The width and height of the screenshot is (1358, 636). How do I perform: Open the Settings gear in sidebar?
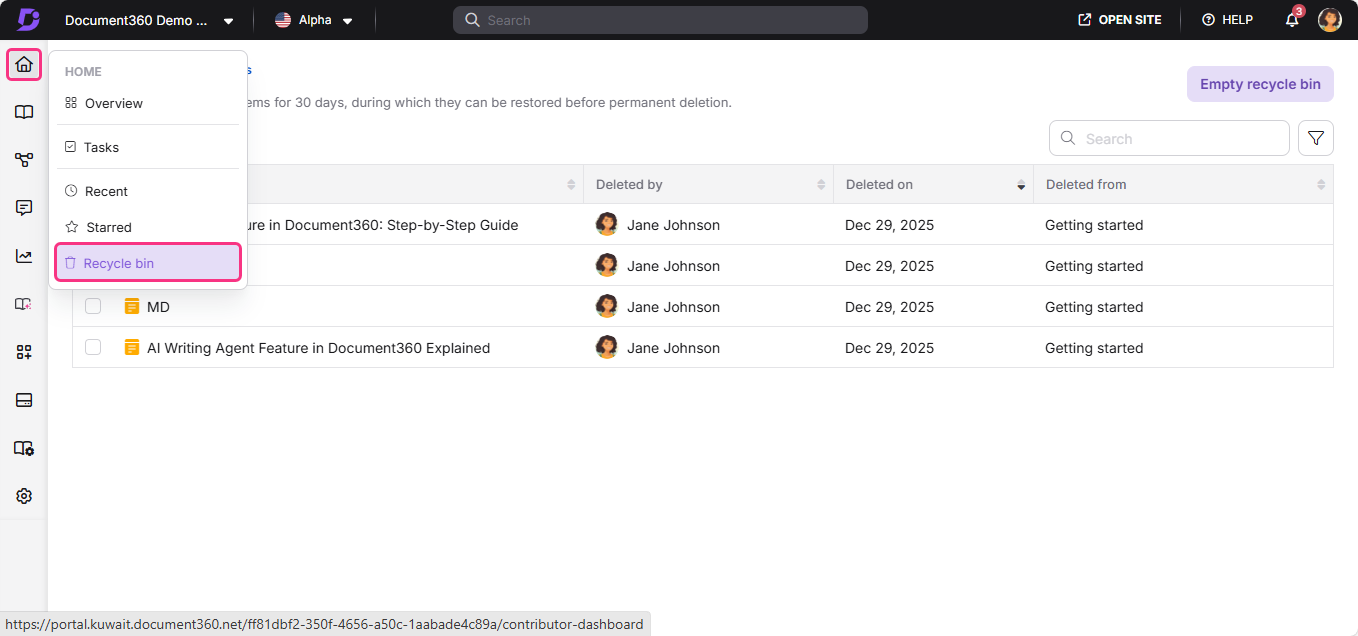[24, 496]
